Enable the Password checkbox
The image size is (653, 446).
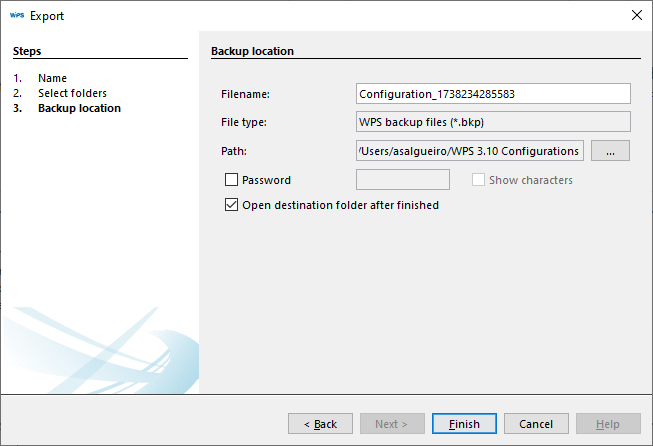point(232,180)
